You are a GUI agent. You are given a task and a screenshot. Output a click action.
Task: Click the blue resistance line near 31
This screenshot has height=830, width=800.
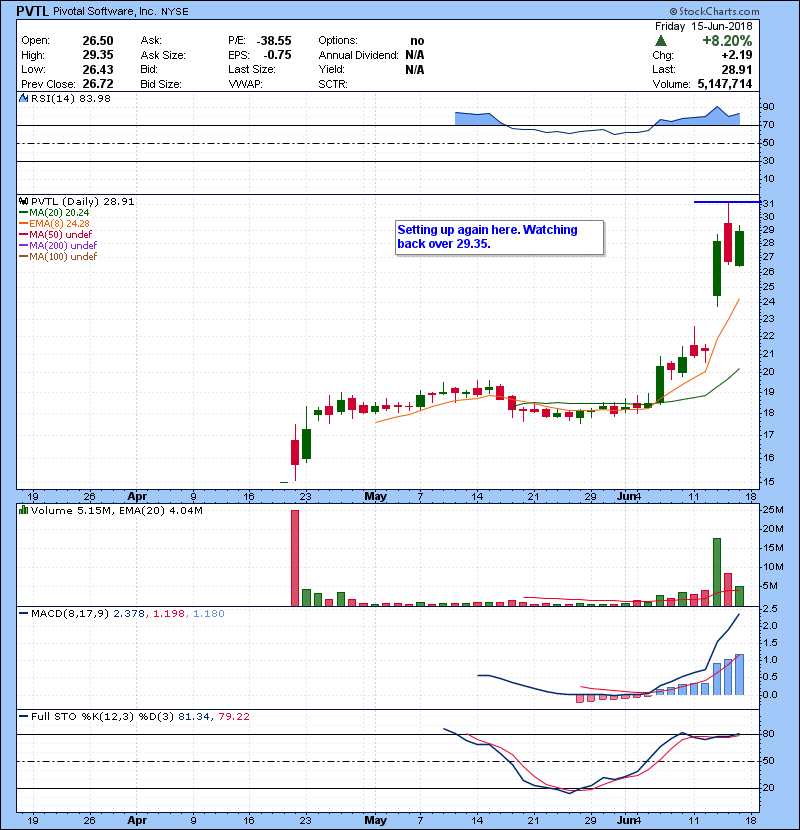[727, 202]
